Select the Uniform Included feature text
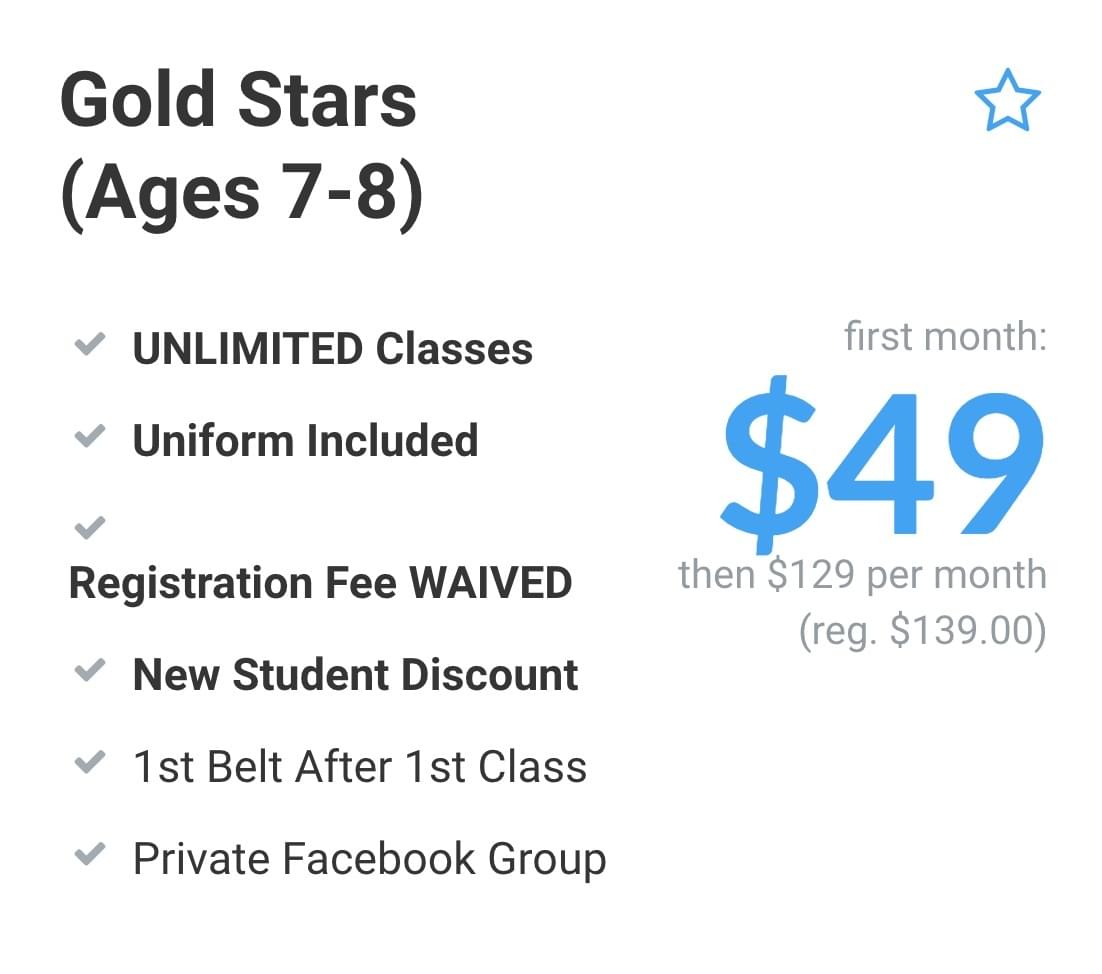1102x974 pixels. [x=306, y=441]
